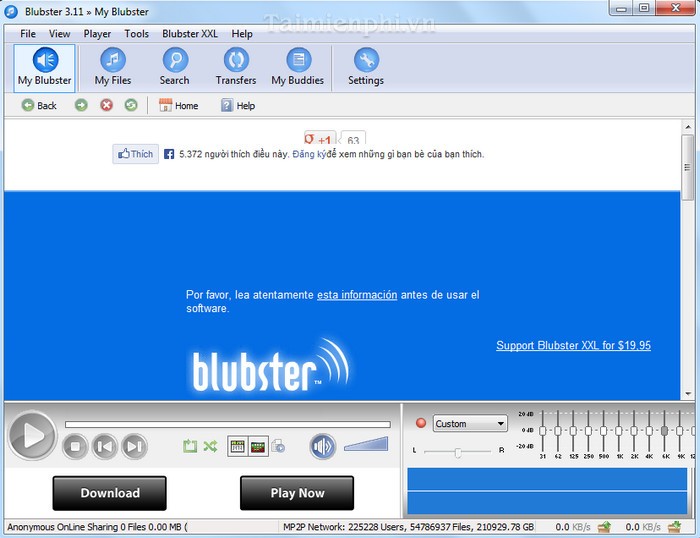
Task: Go to the Home page
Action: click(179, 105)
